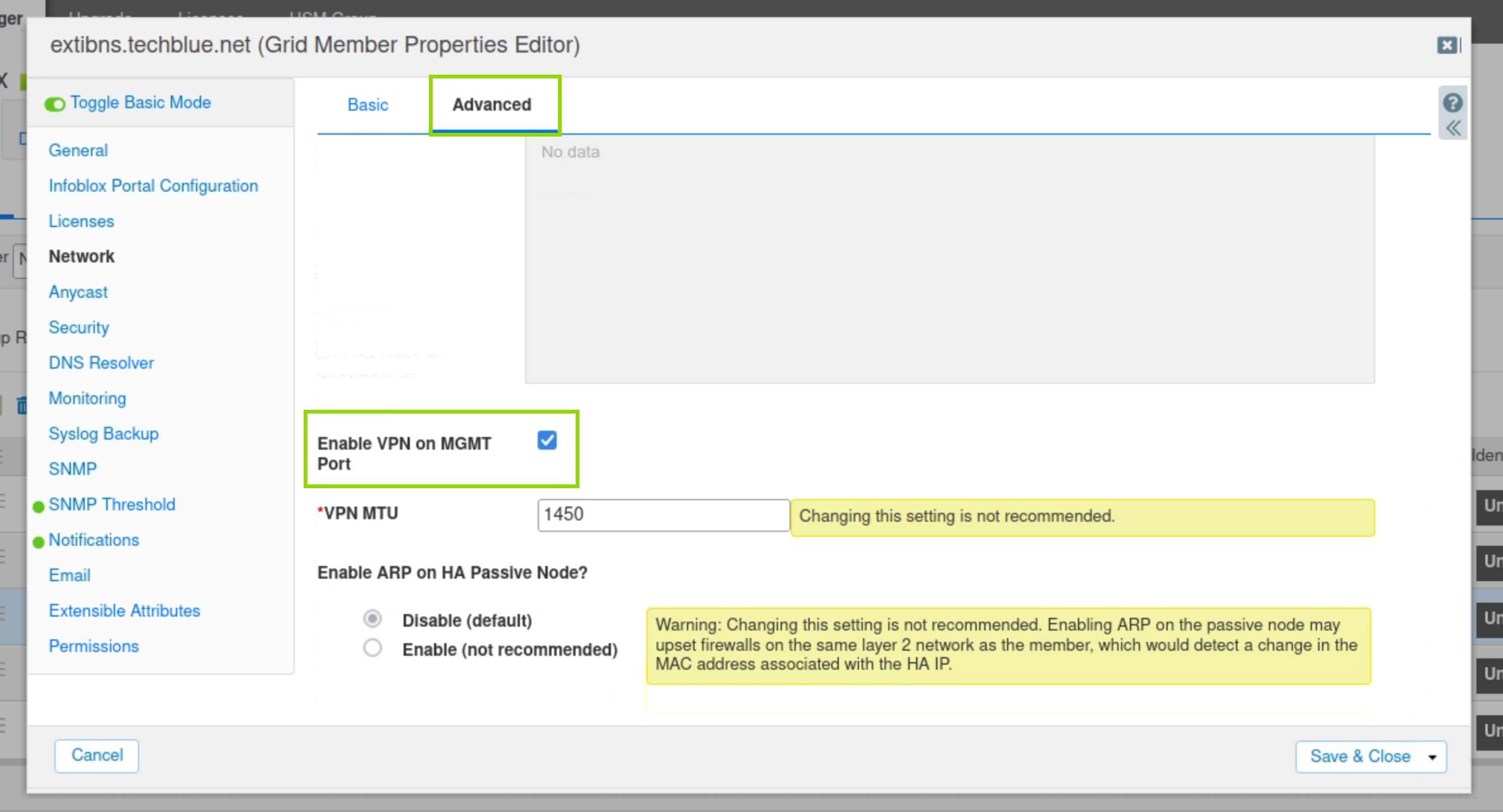The height and width of the screenshot is (812, 1503).
Task: Switch to the Basic tab
Action: point(368,105)
